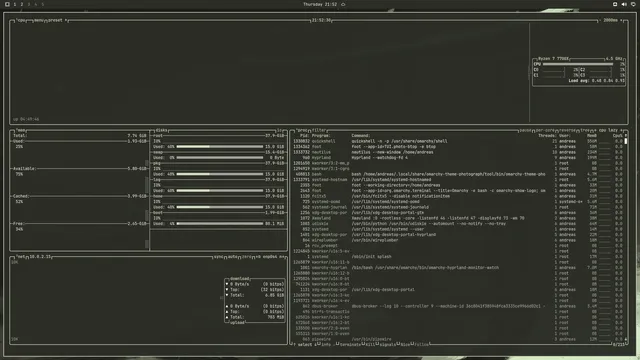Viewport: 640px width, 360px height.
Task: Select the wireplumber process row
Action: pos(457,240)
